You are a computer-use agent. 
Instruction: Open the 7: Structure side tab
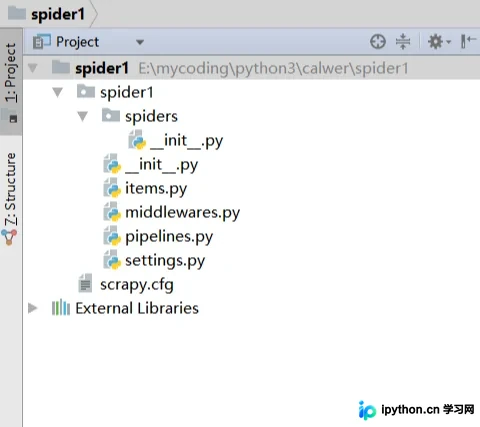pos(11,199)
